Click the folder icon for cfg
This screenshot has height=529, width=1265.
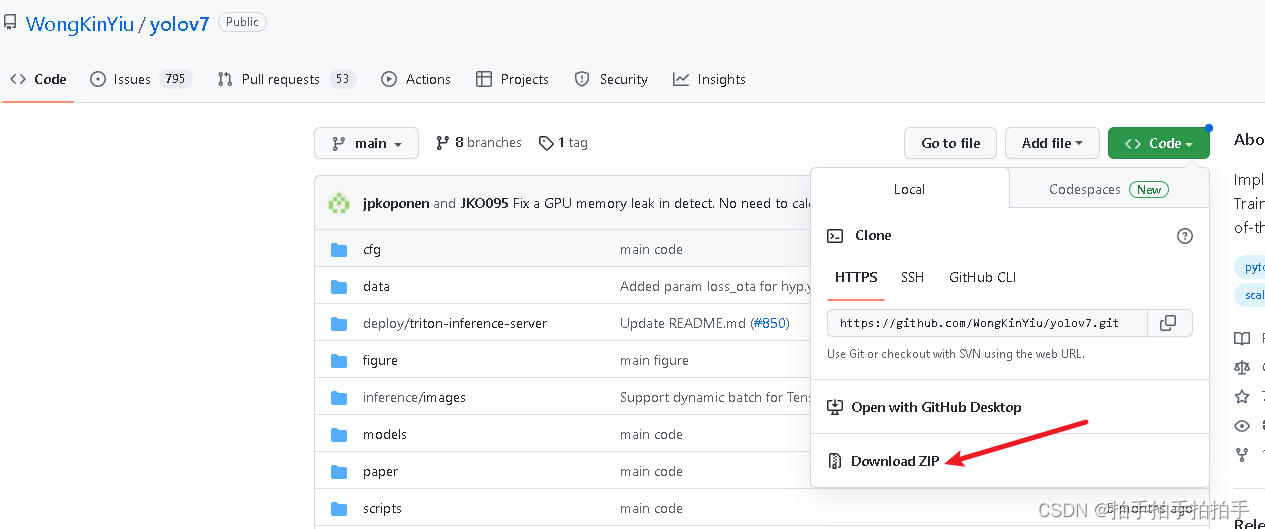339,249
